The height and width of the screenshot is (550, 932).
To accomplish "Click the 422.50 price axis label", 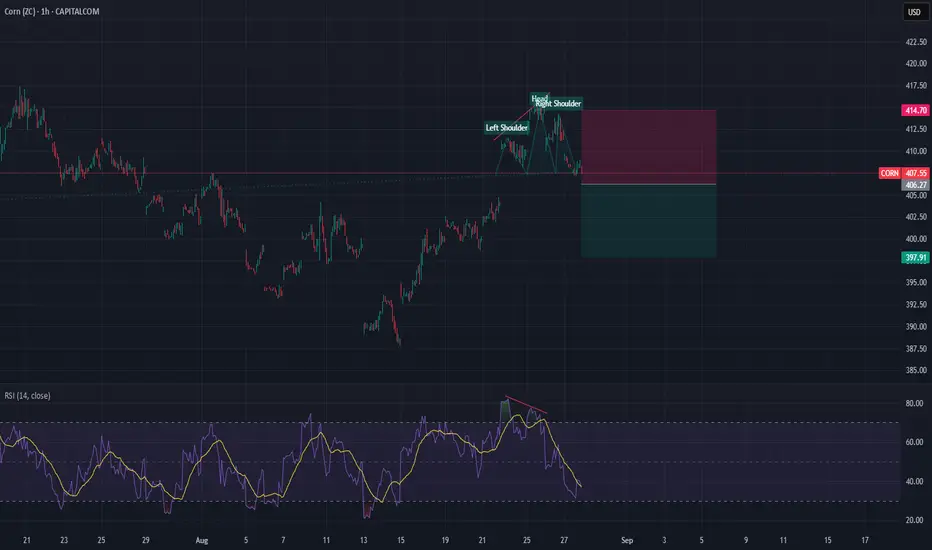I will click(x=916, y=42).
